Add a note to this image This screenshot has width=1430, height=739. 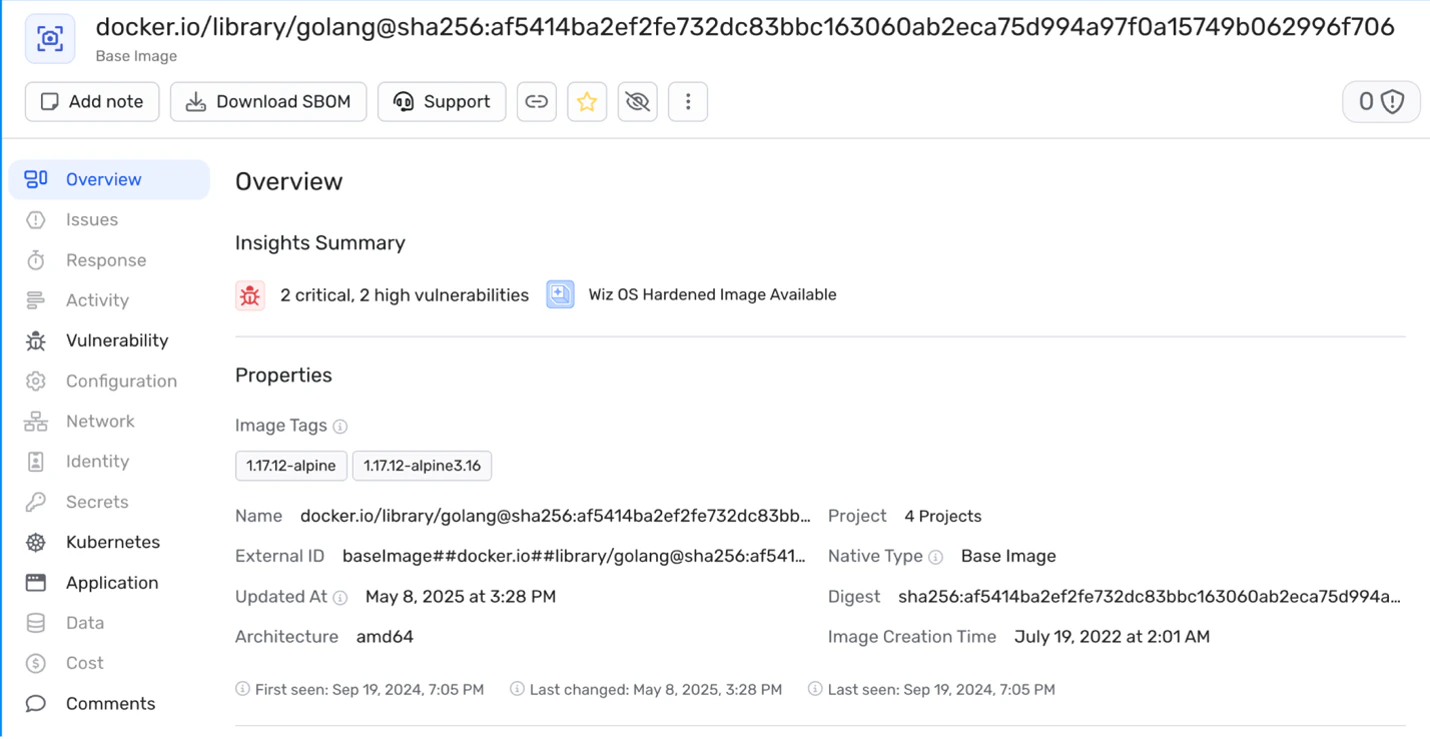click(92, 101)
